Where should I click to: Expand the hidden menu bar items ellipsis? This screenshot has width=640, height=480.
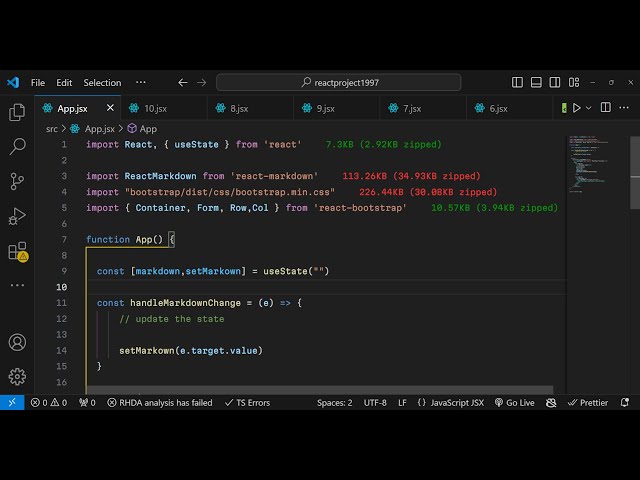141,82
